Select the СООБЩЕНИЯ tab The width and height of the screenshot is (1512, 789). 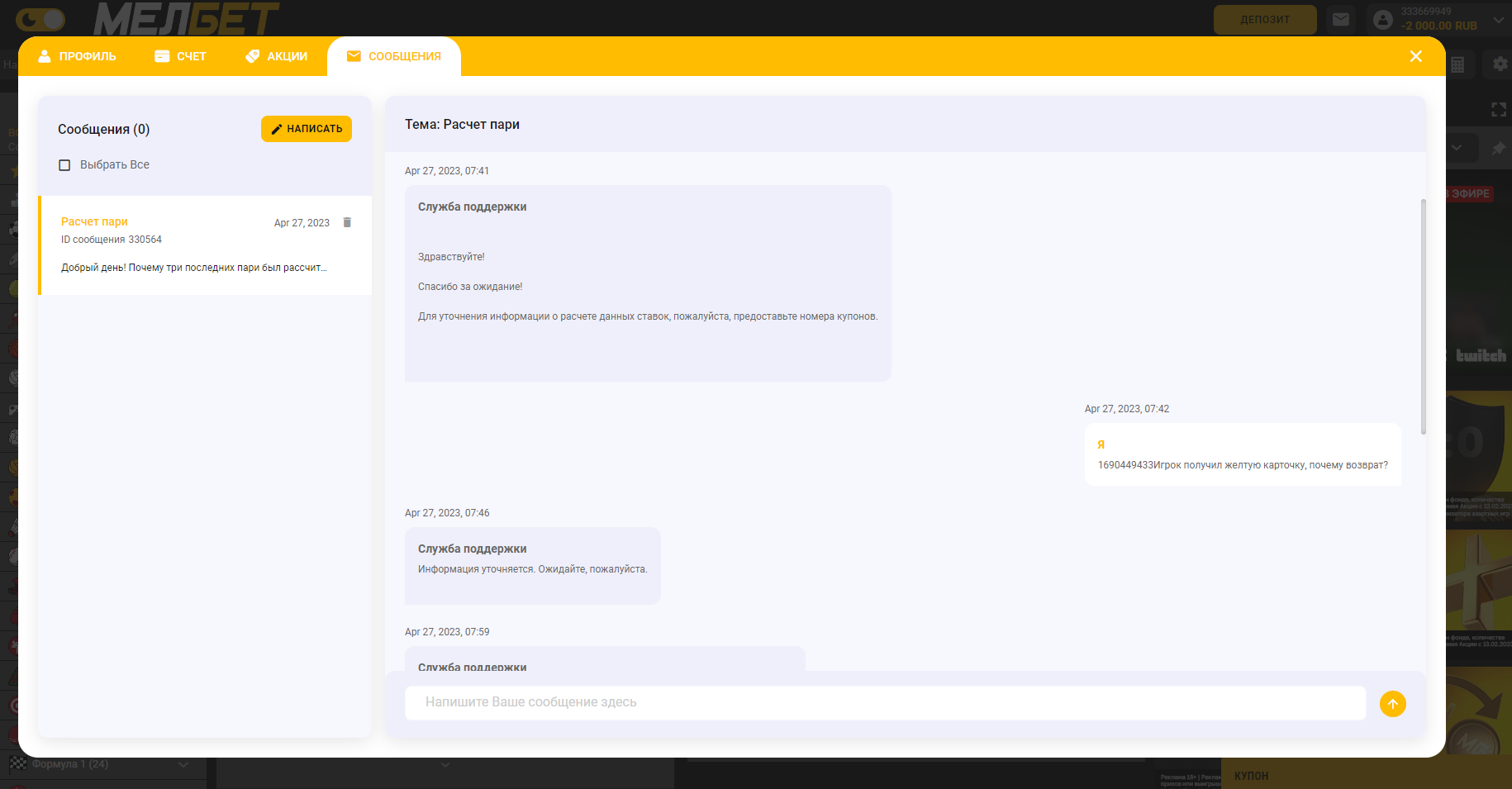394,56
